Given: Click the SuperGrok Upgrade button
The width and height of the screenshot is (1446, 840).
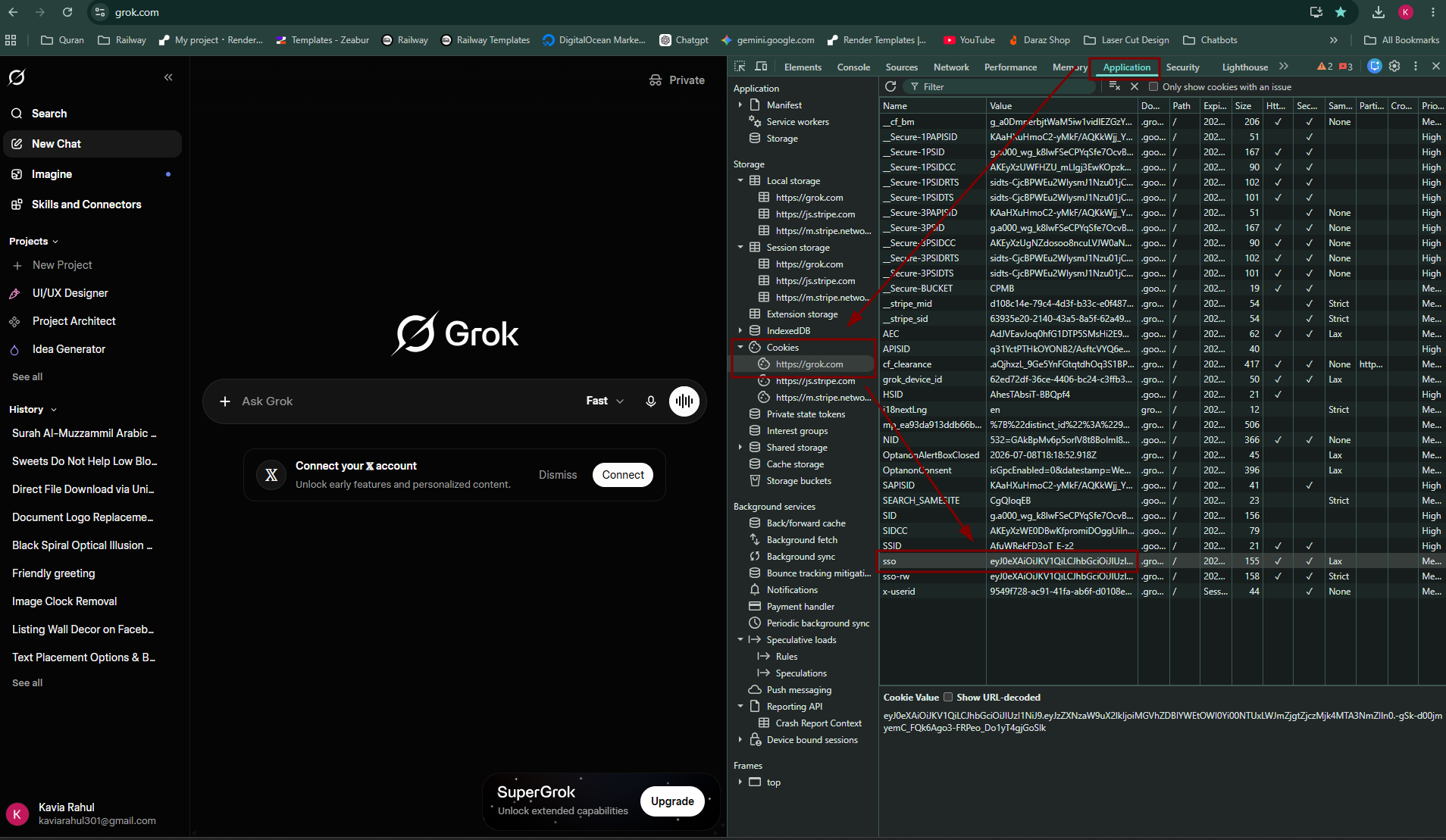Looking at the screenshot, I should (x=672, y=801).
